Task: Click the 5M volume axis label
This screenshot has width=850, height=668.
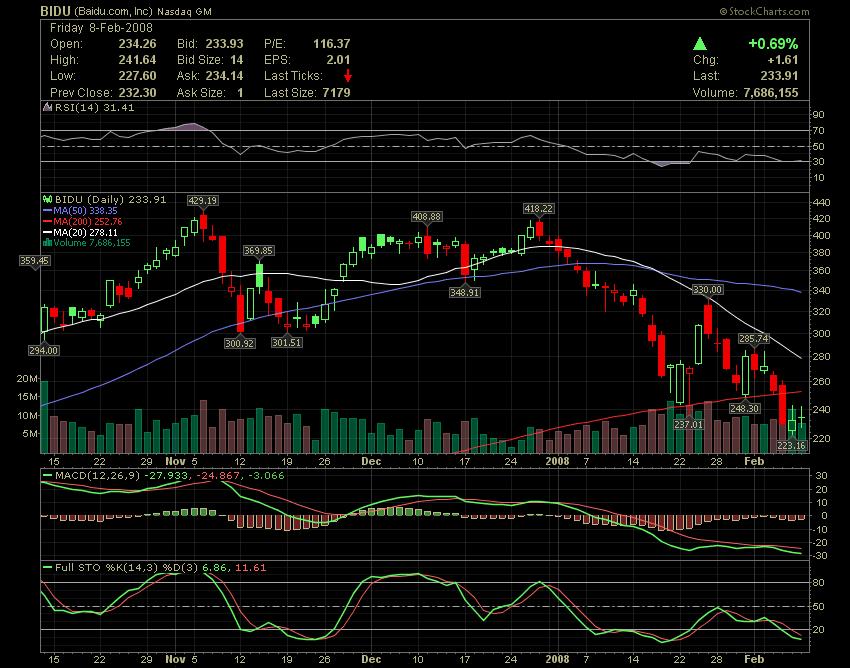Action: 30,434
